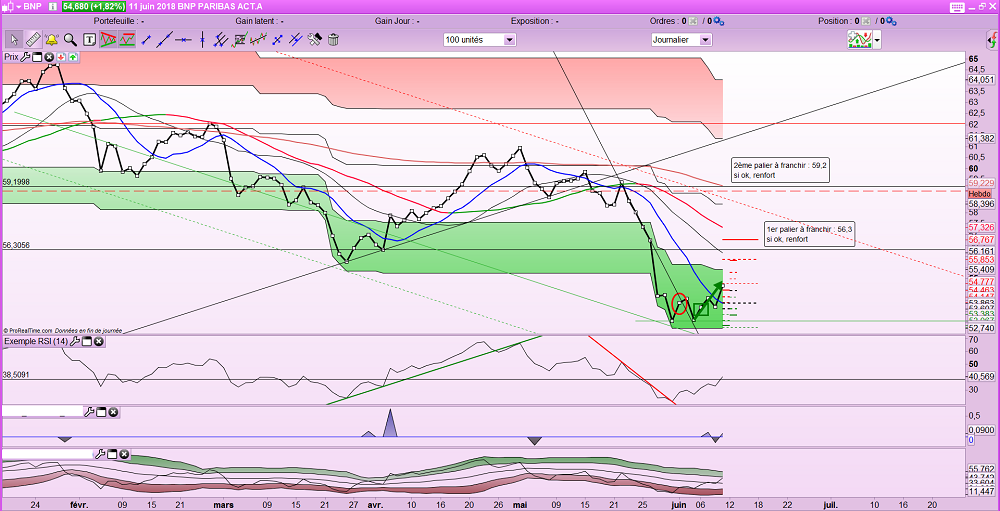Close the bottom indicator panel
Image resolution: width=1000 pixels, height=511 pixels.
(x=124, y=454)
